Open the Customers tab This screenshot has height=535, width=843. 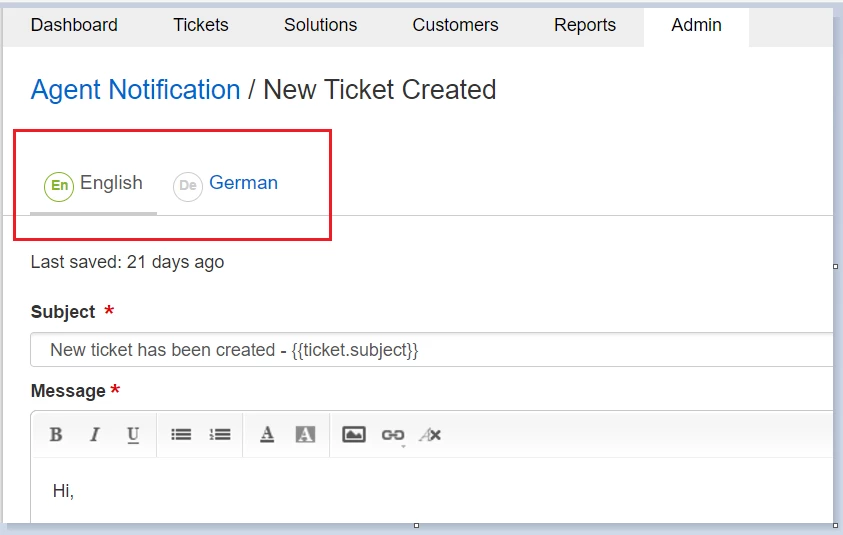pyautogui.click(x=455, y=25)
